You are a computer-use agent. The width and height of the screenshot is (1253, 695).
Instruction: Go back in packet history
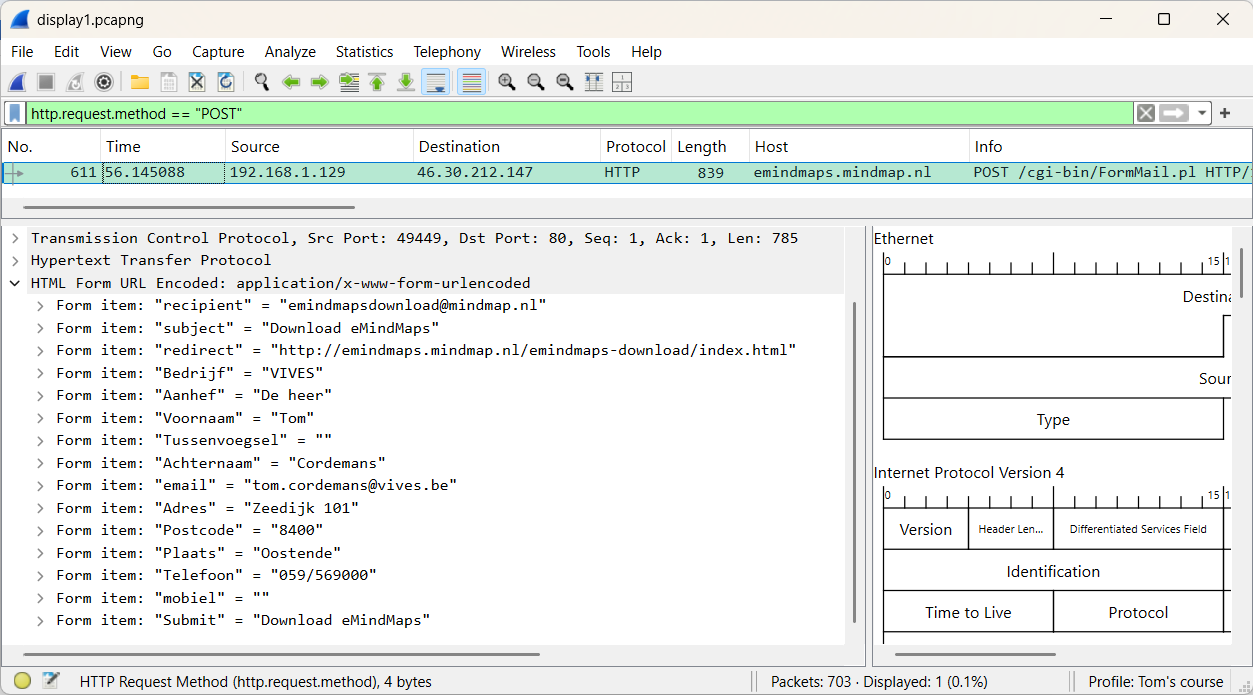(291, 82)
